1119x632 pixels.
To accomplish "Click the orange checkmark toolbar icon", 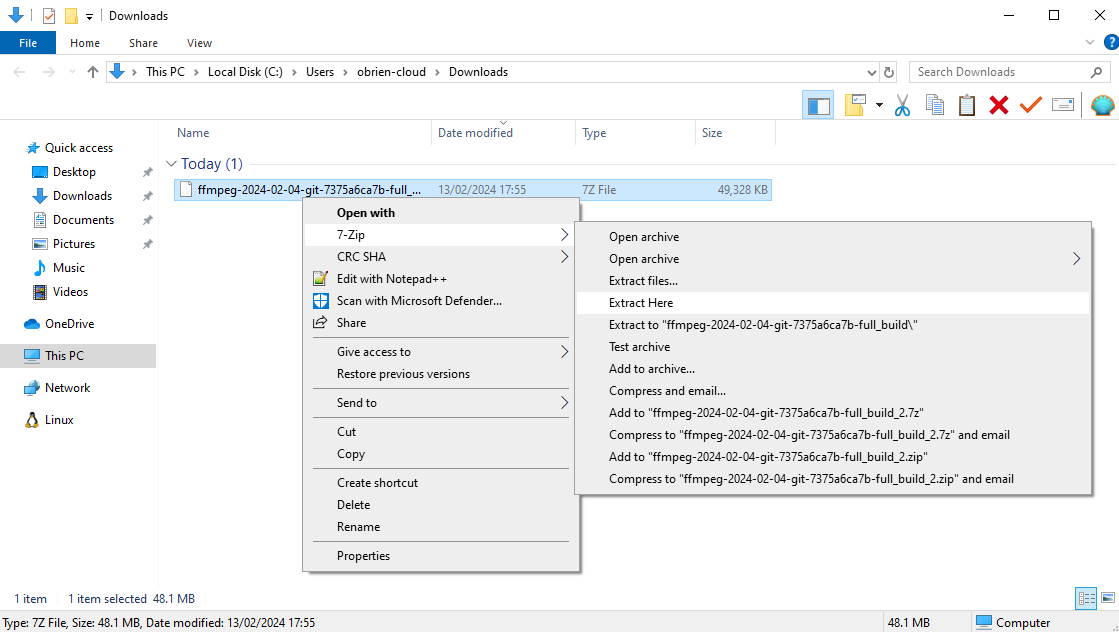I will click(x=1030, y=105).
